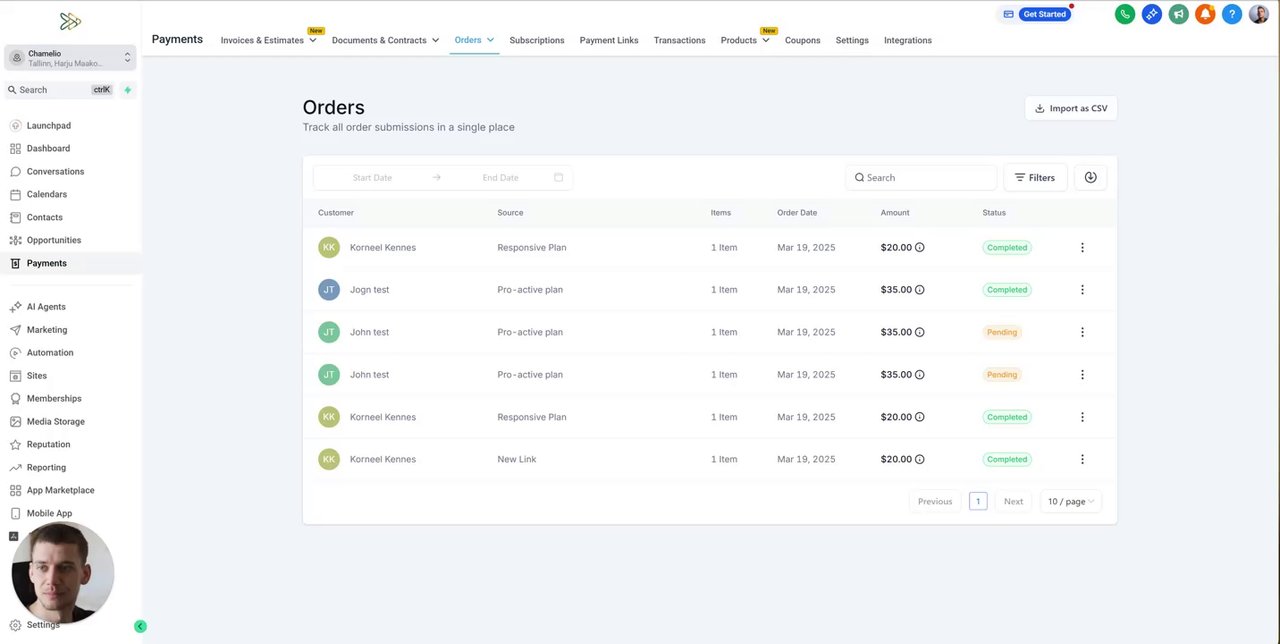Click the green phone dialer icon
Viewport: 1280px width, 644px height.
point(1125,14)
